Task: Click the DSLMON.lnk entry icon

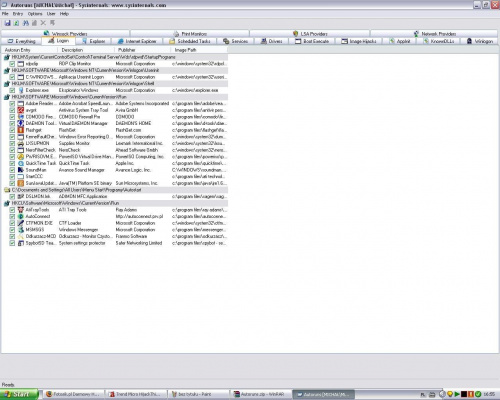Action: 21,197
